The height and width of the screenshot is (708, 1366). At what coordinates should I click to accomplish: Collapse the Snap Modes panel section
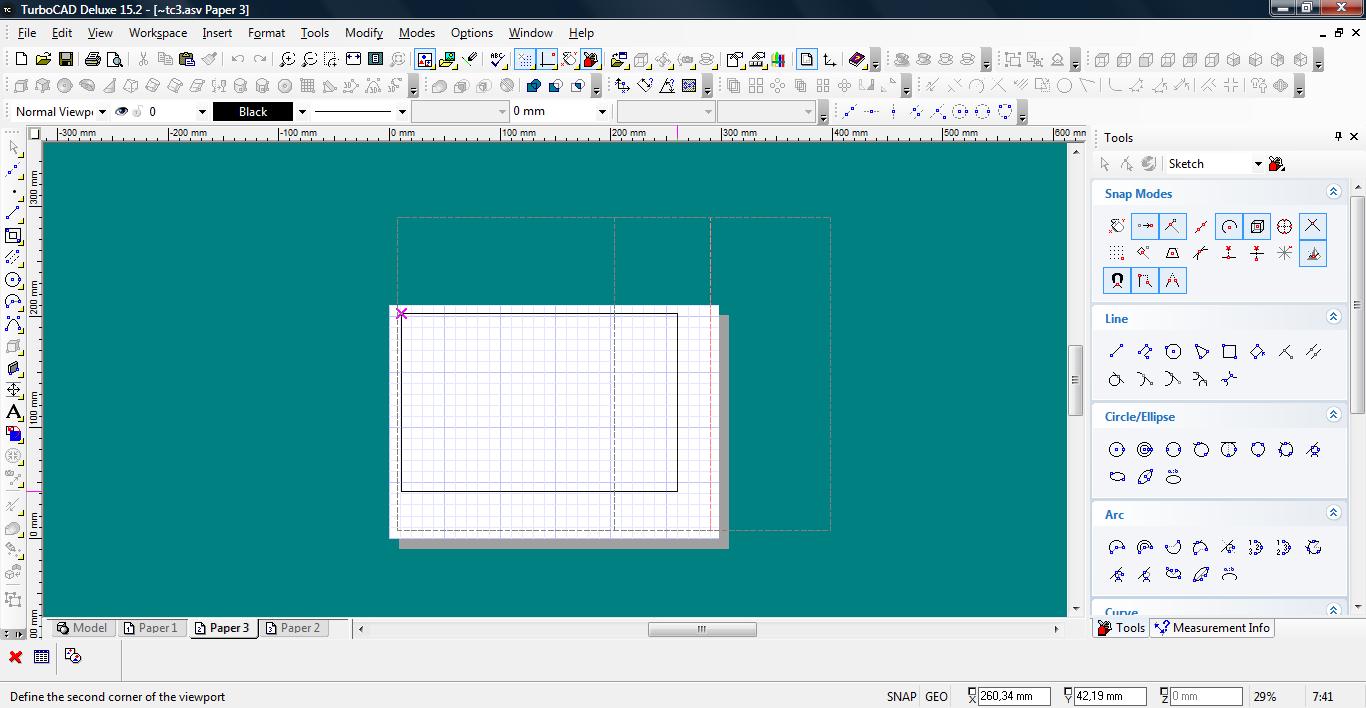click(1332, 192)
